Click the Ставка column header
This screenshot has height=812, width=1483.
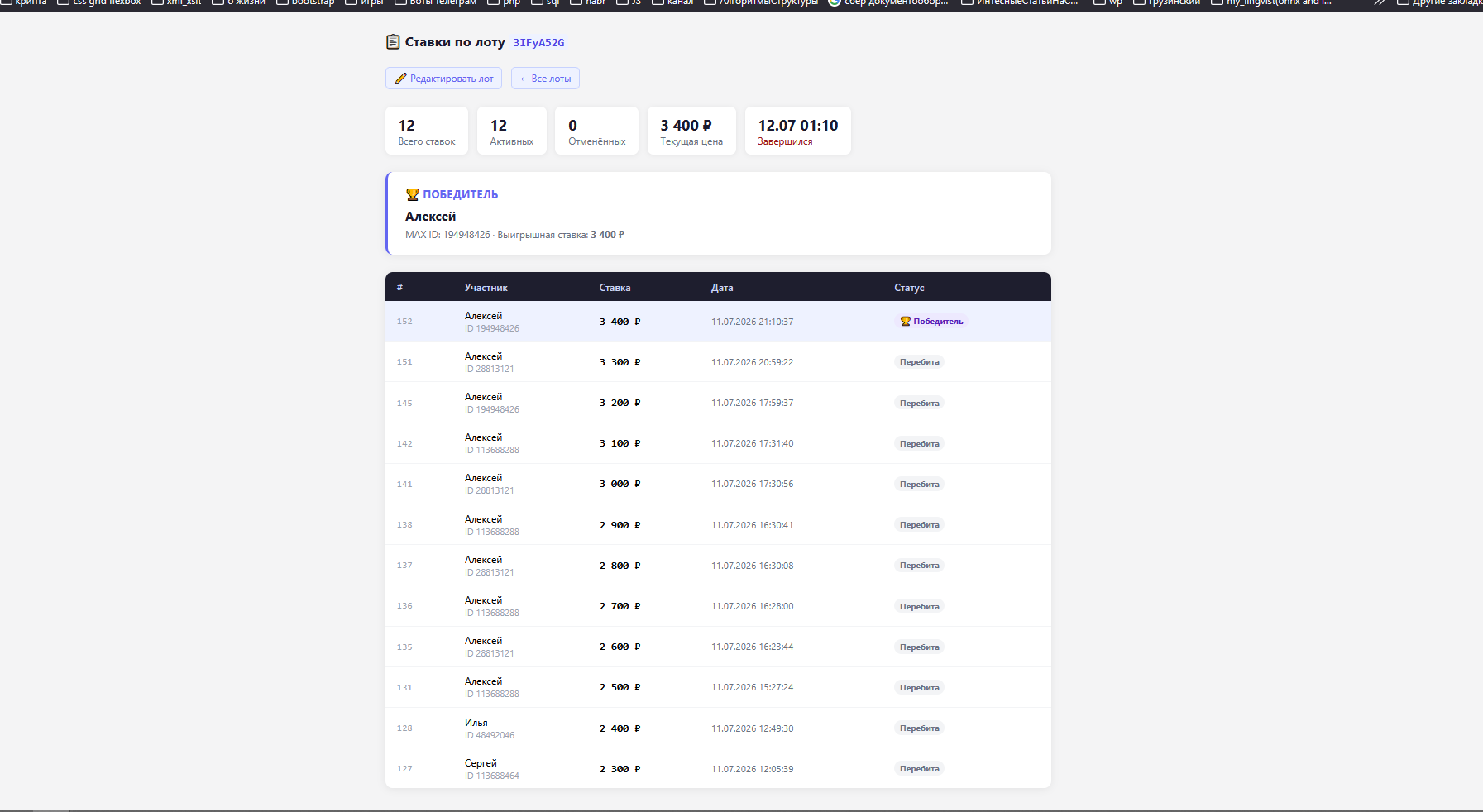coord(615,288)
